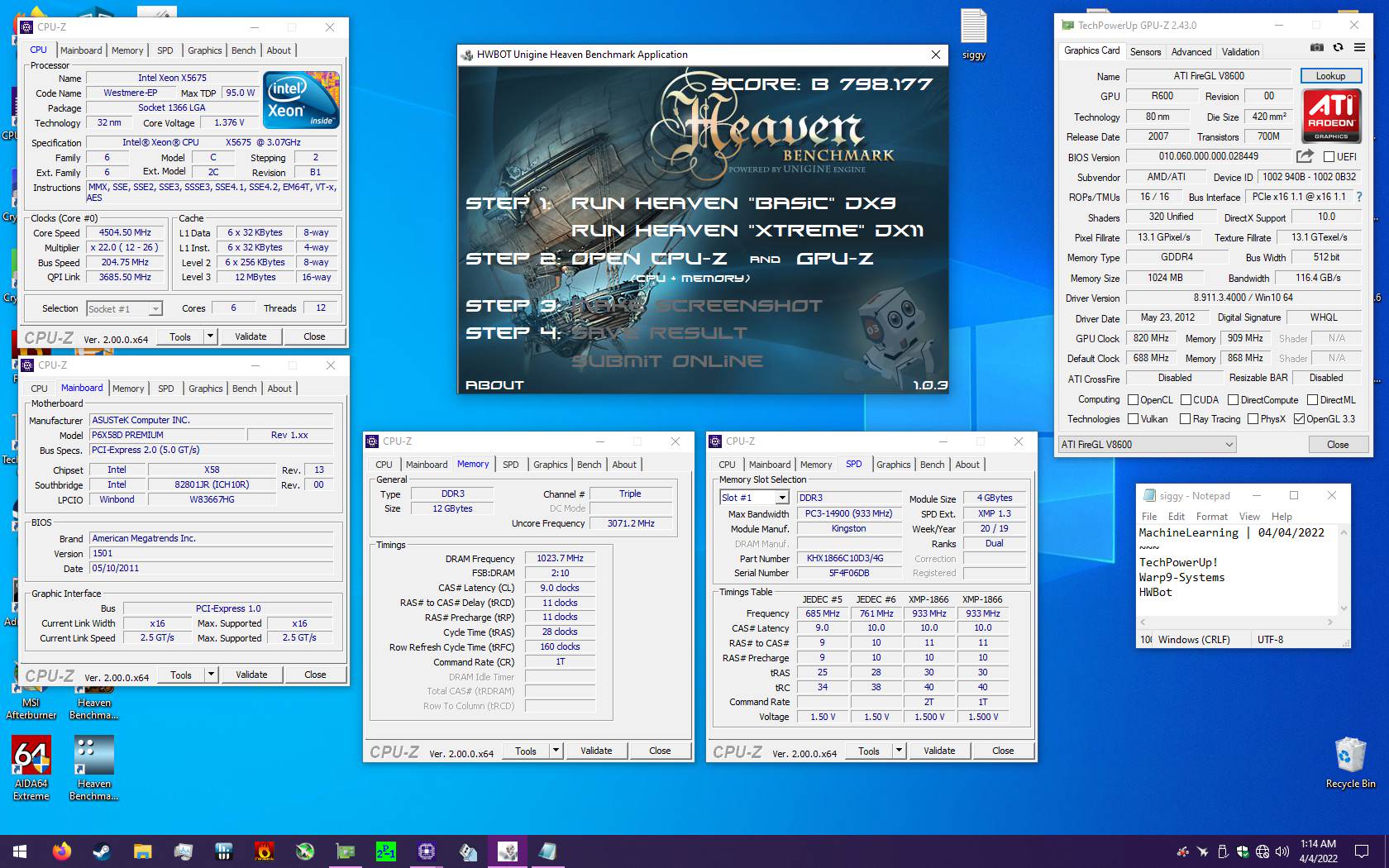Open the Validation tab in GPU-Z

(x=1240, y=51)
